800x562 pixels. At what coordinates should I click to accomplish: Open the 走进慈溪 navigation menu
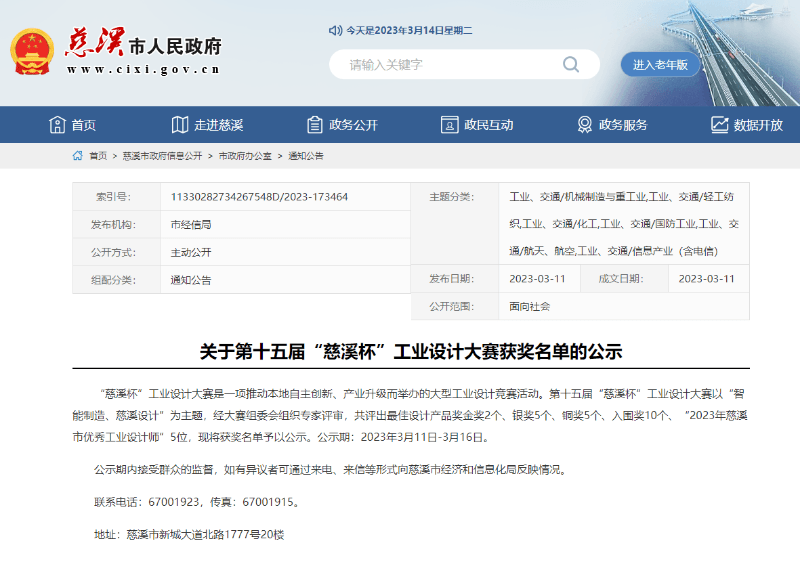pos(207,125)
